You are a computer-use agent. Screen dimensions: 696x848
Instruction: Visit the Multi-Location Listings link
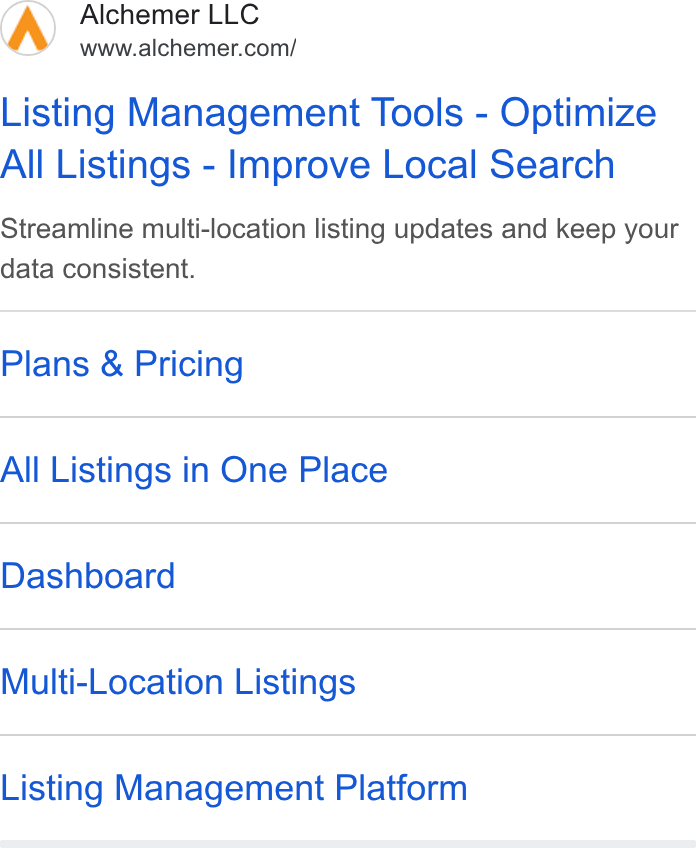[178, 681]
